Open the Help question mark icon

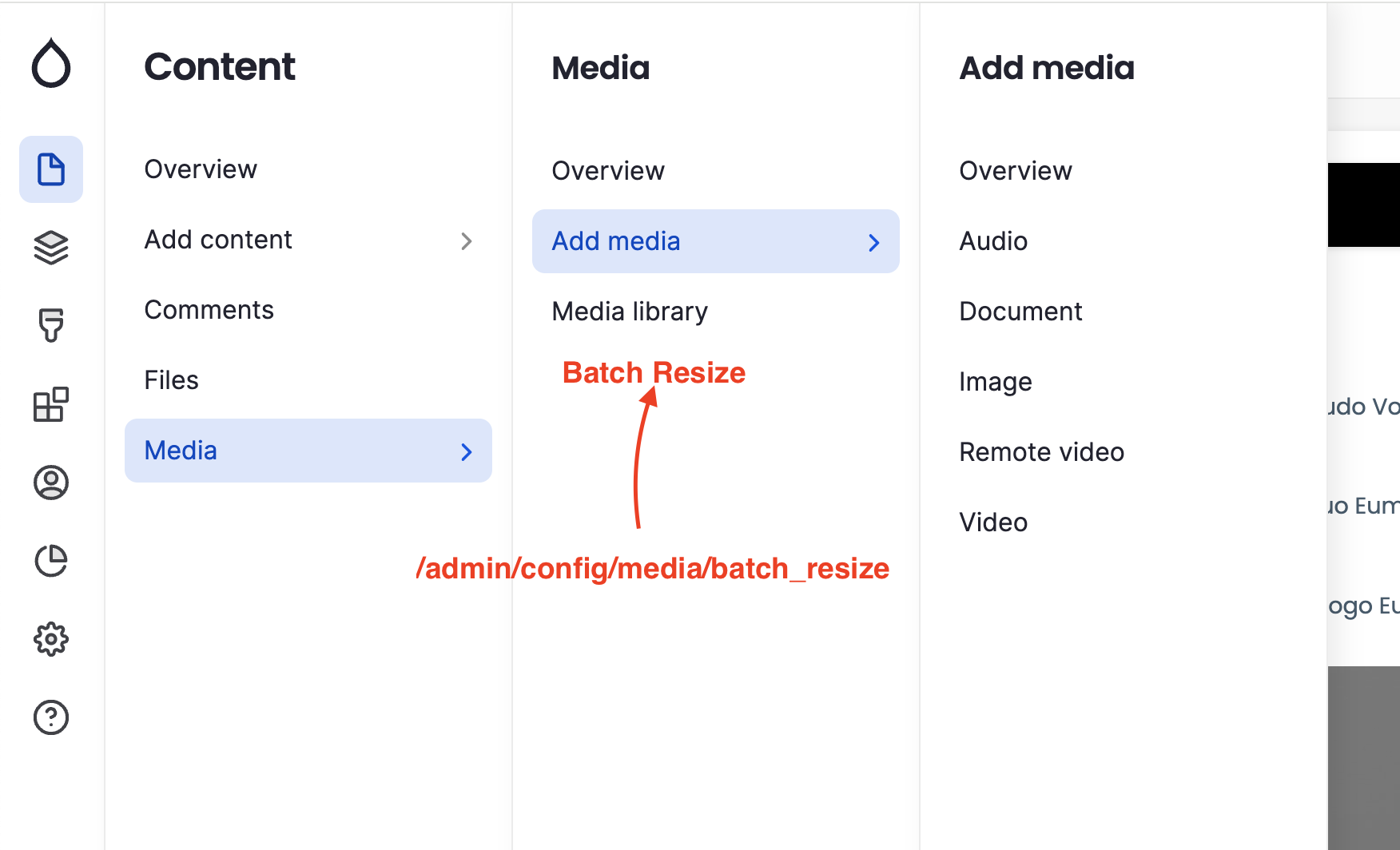click(x=50, y=717)
